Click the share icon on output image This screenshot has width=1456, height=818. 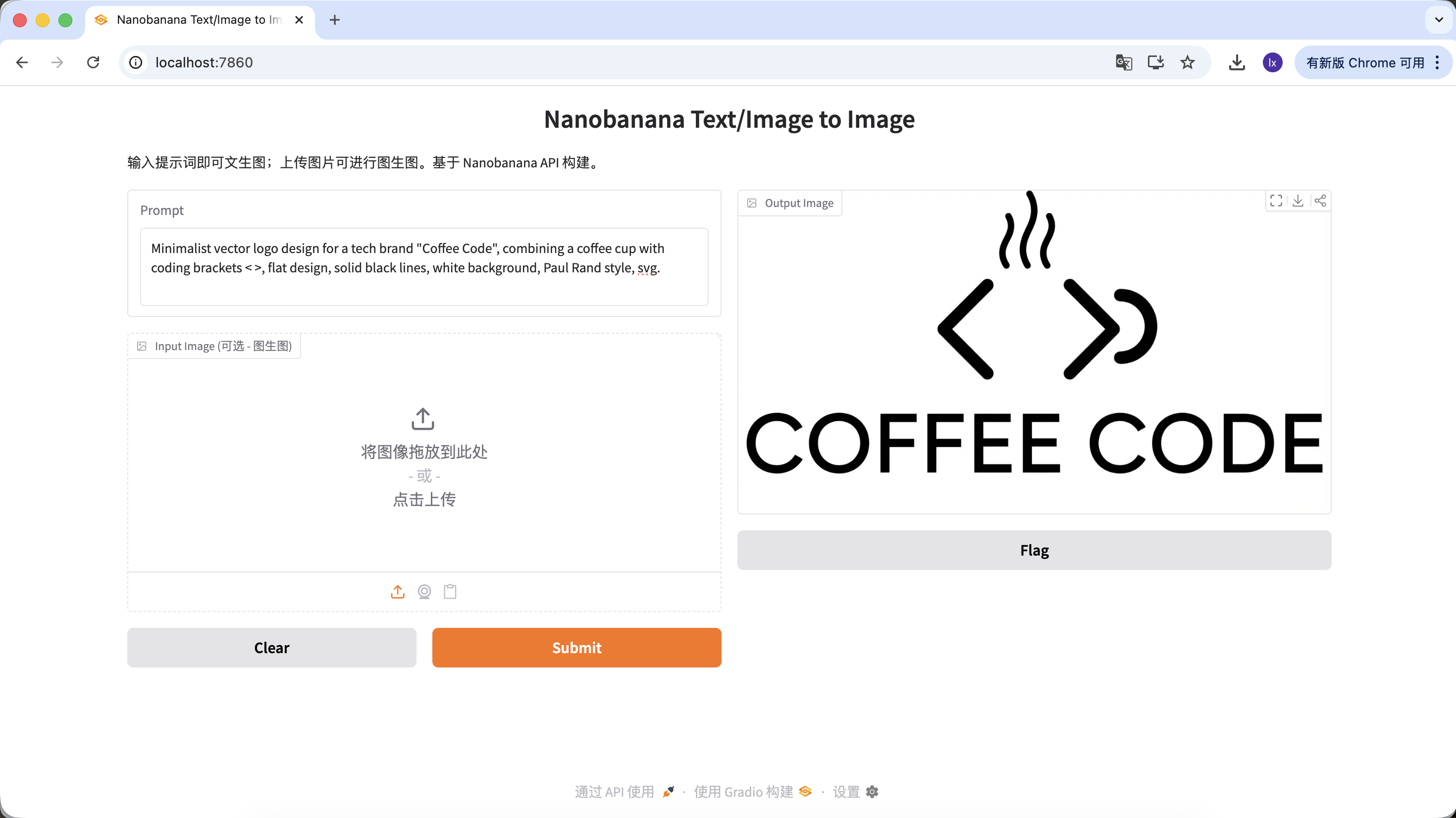coord(1320,201)
